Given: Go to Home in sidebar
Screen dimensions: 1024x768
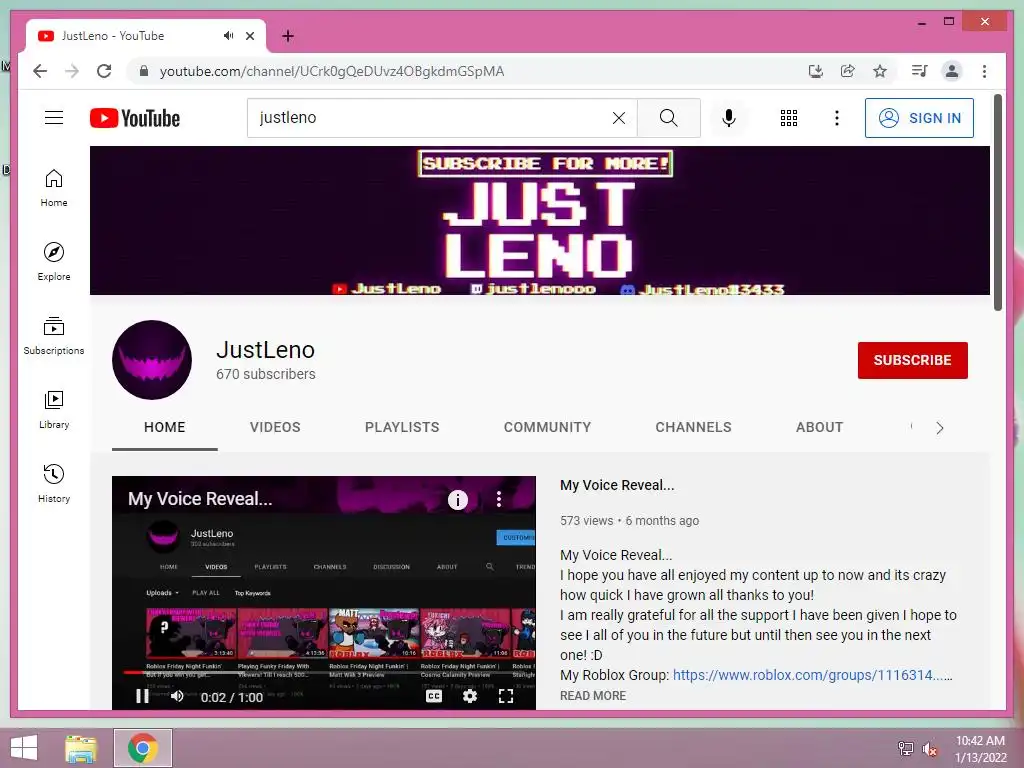Looking at the screenshot, I should tap(54, 188).
